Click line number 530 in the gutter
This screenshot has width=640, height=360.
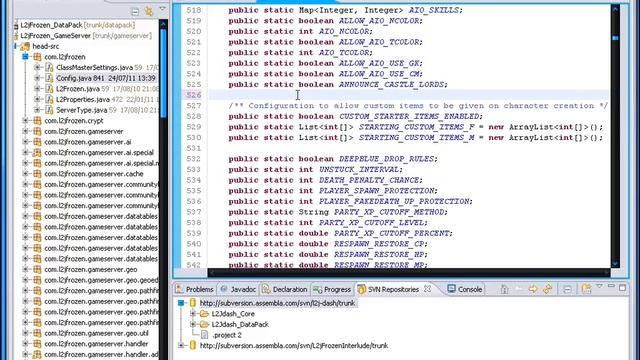193,138
